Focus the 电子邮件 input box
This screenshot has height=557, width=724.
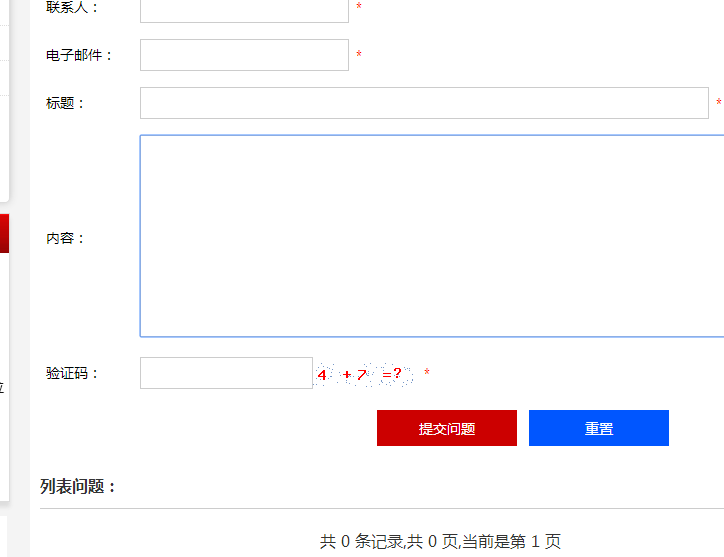coord(244,55)
